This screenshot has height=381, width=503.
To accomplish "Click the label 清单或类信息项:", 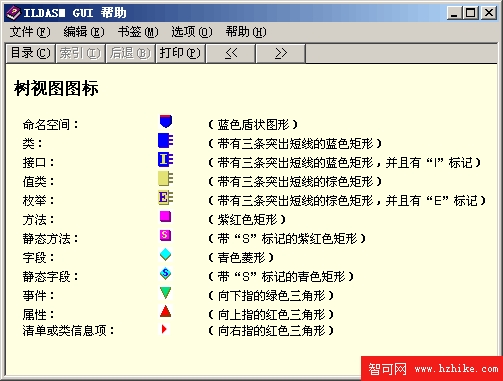I will tap(68, 331).
